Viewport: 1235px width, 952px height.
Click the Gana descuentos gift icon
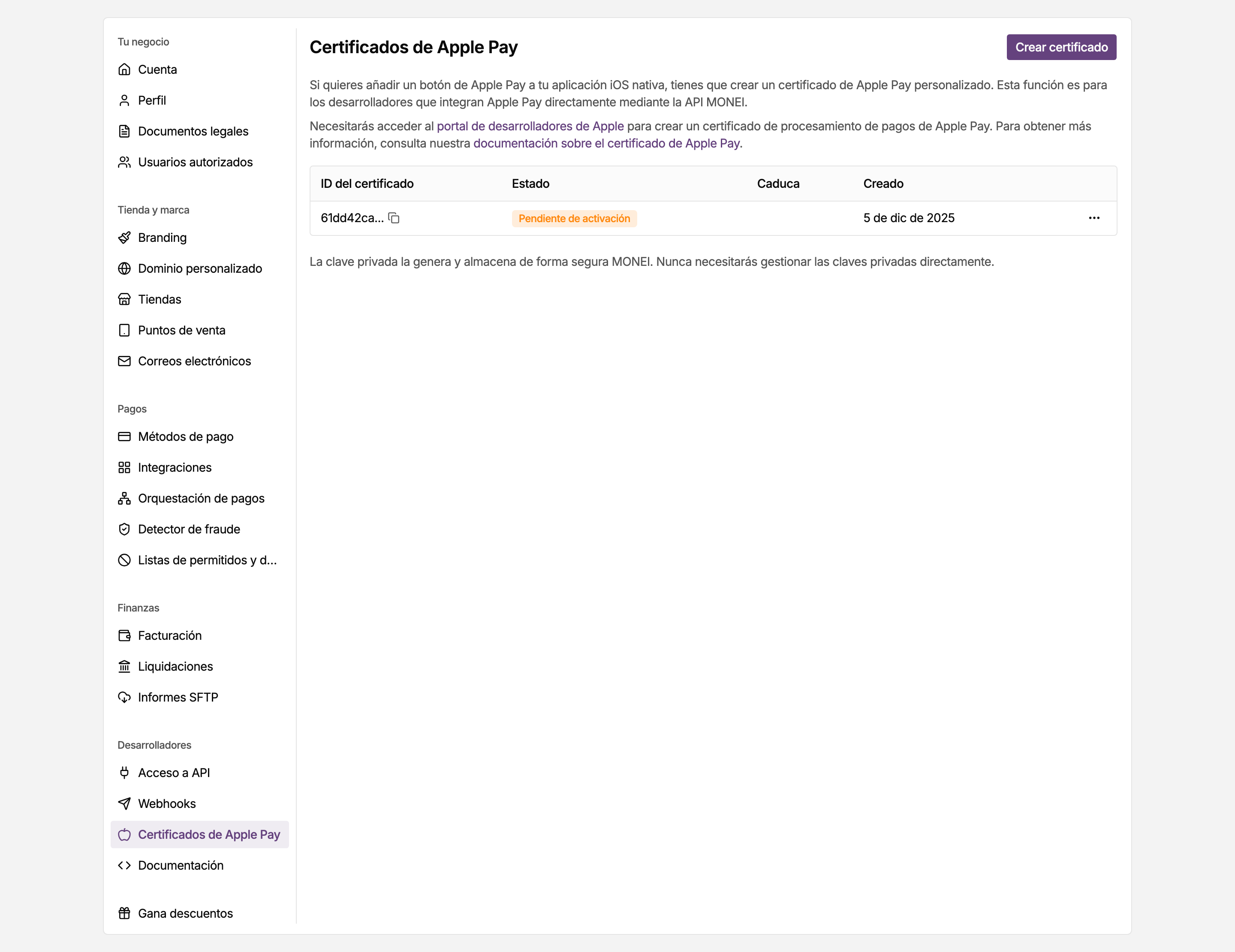point(124,913)
